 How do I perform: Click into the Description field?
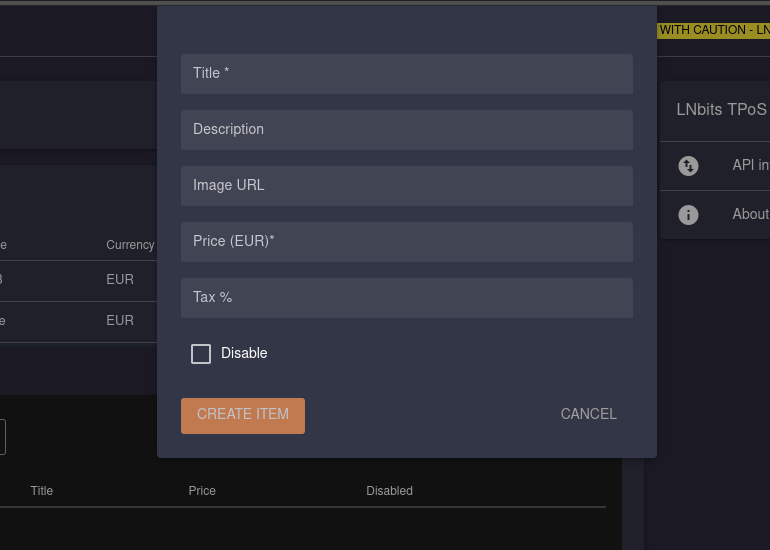406,130
